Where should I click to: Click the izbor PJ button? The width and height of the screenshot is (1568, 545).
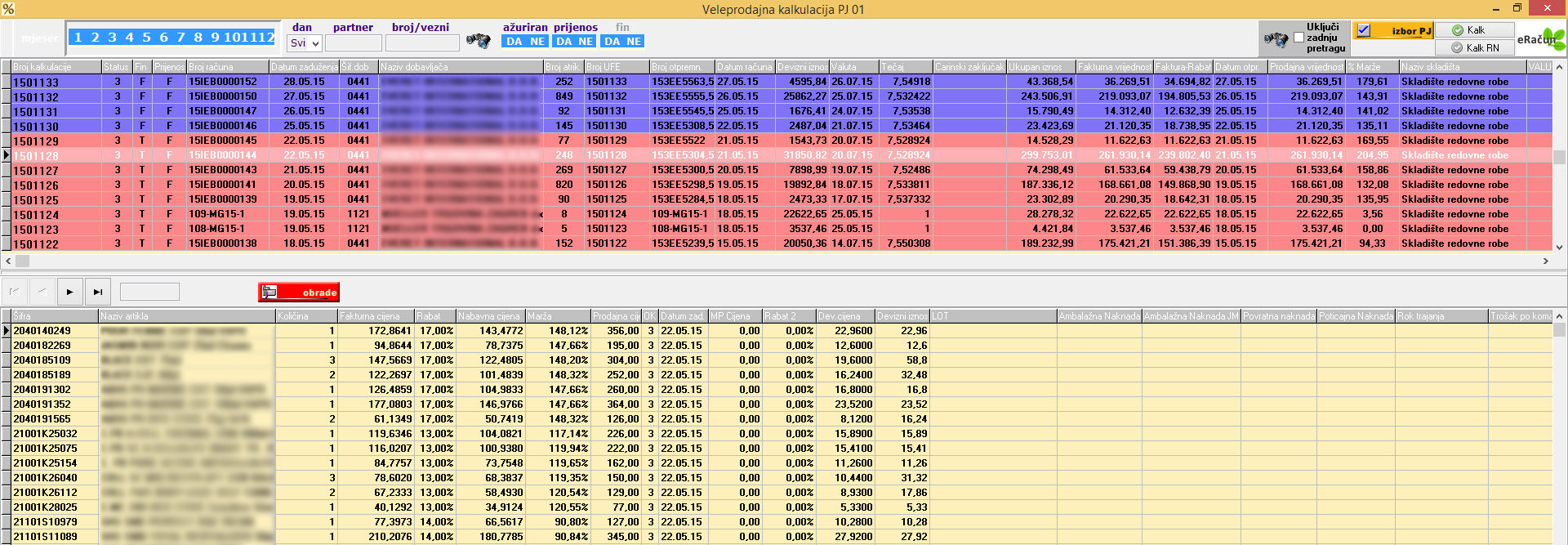(x=1392, y=30)
